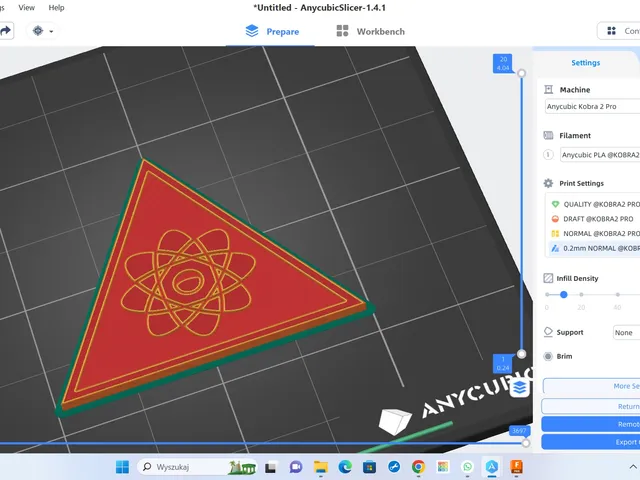Open the orange F app on taskbar
Viewport: 640px width, 480px height.
click(516, 467)
